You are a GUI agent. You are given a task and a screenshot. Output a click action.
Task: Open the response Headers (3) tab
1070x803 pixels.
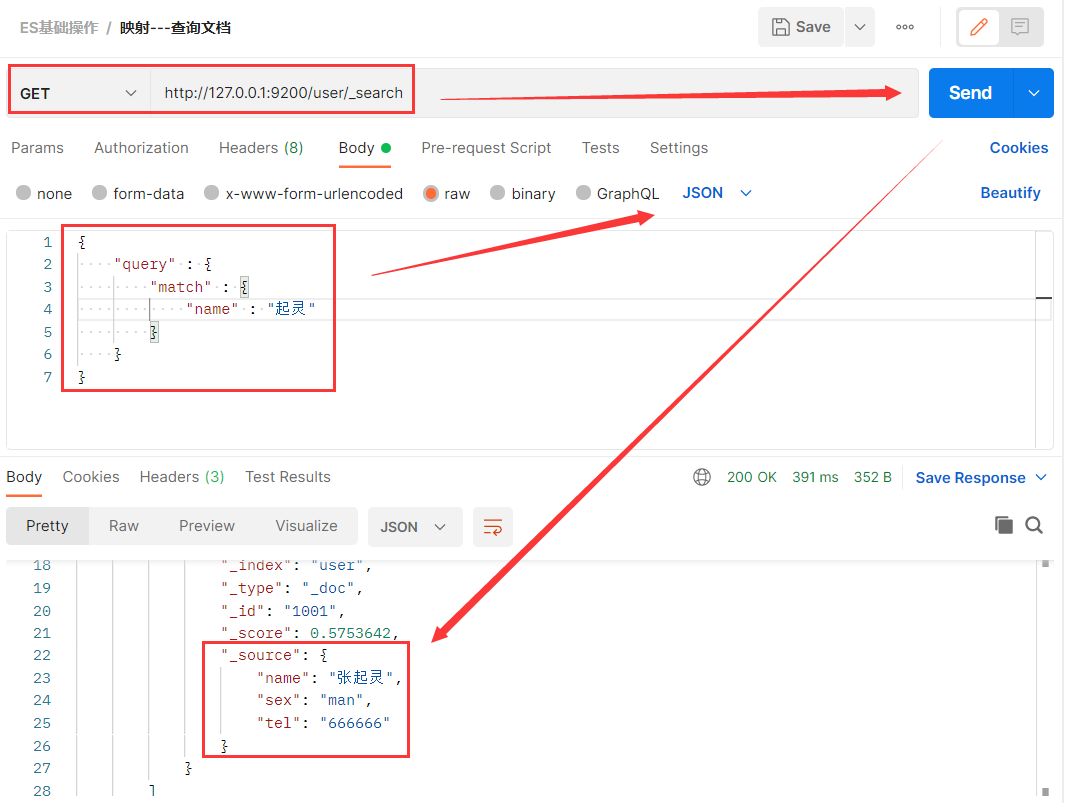[182, 477]
